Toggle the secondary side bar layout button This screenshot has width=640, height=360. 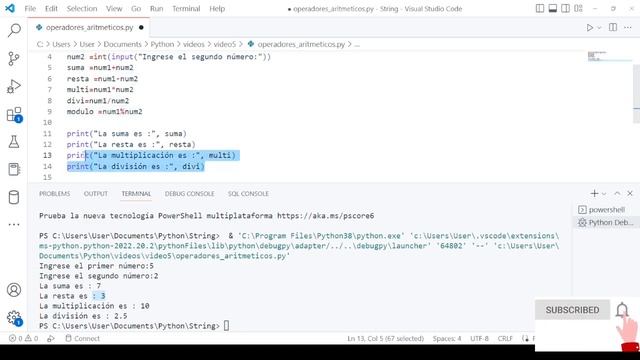[565, 8]
